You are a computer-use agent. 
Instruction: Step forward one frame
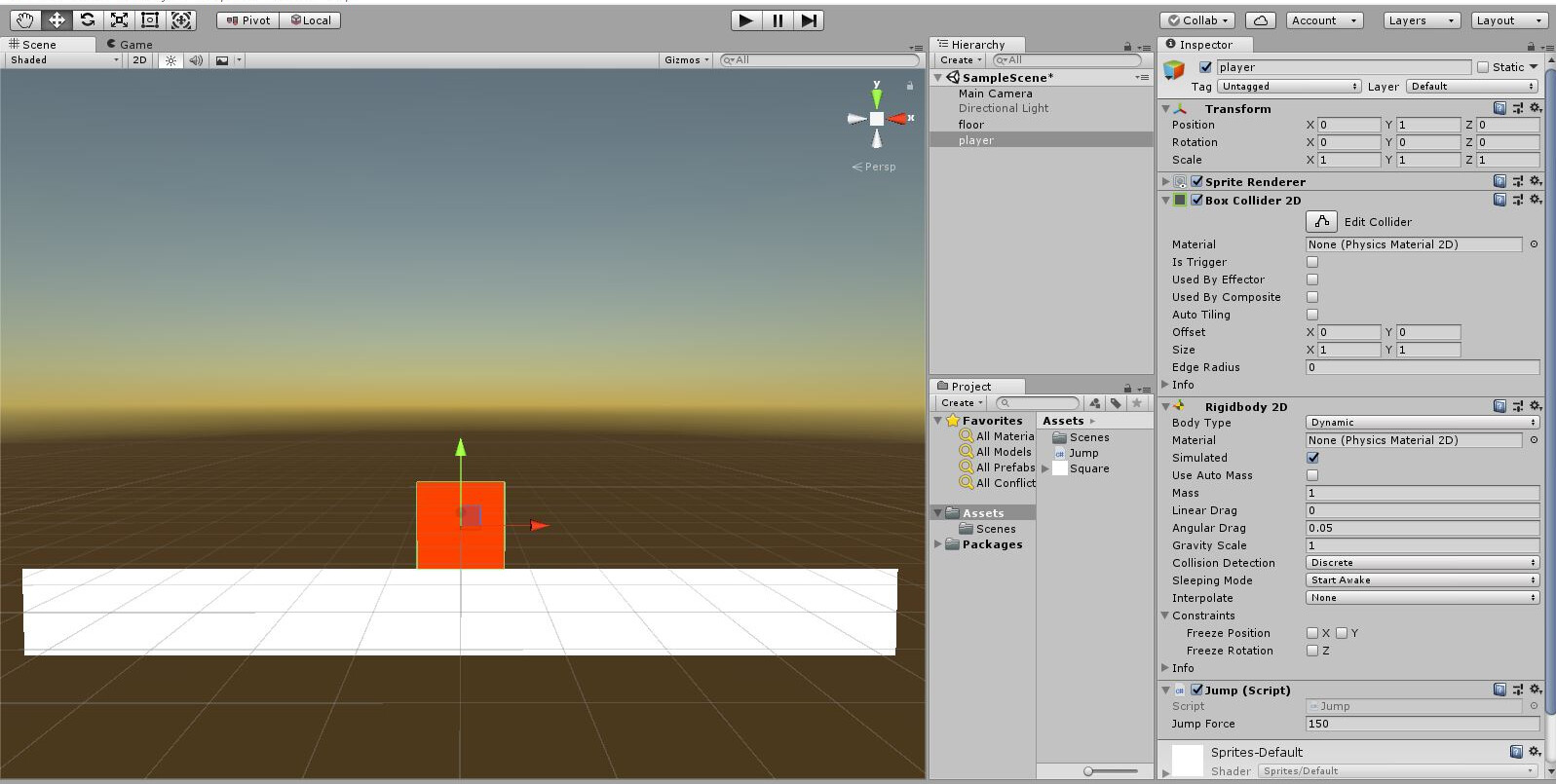(809, 19)
